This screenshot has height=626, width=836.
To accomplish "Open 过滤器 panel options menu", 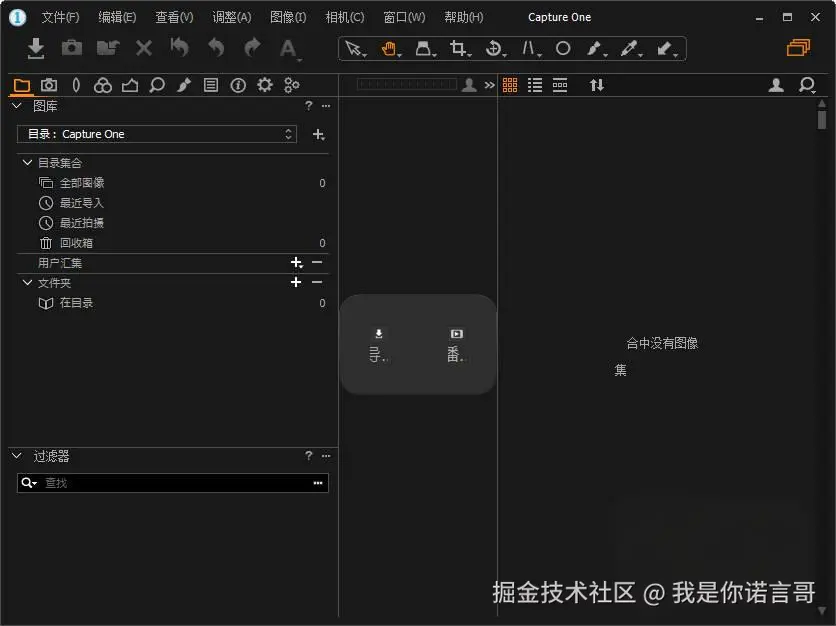I will tap(326, 456).
